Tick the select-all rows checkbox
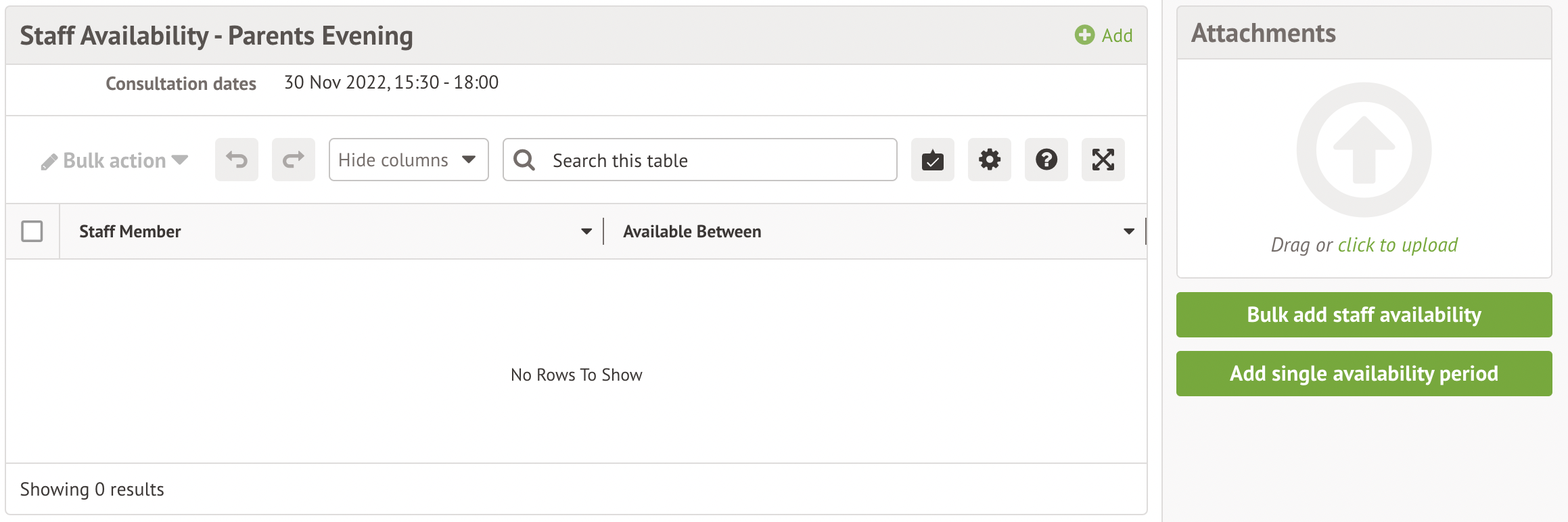Screen dimensions: 1568x522 pos(32,231)
